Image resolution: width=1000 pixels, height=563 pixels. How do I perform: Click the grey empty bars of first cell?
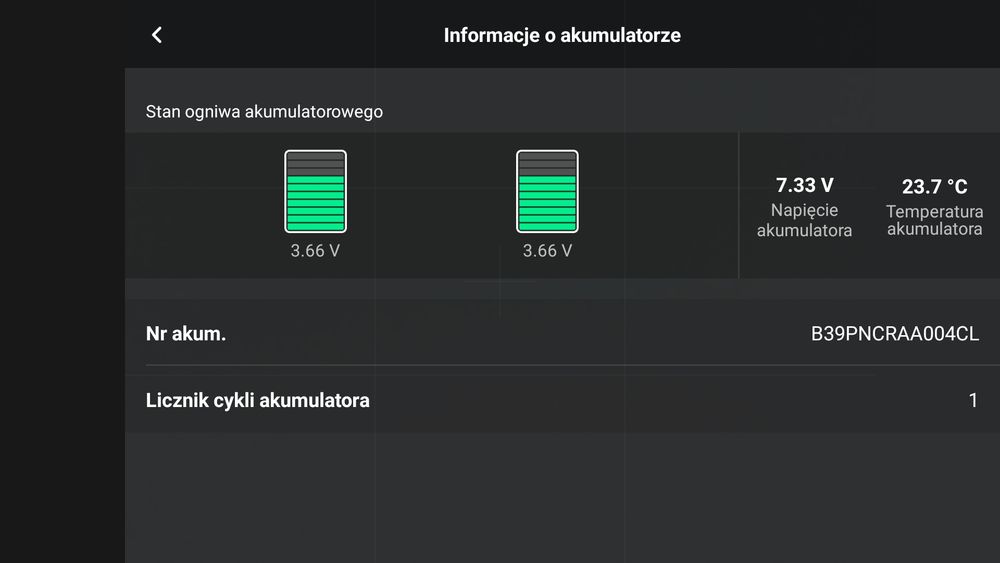[x=316, y=164]
